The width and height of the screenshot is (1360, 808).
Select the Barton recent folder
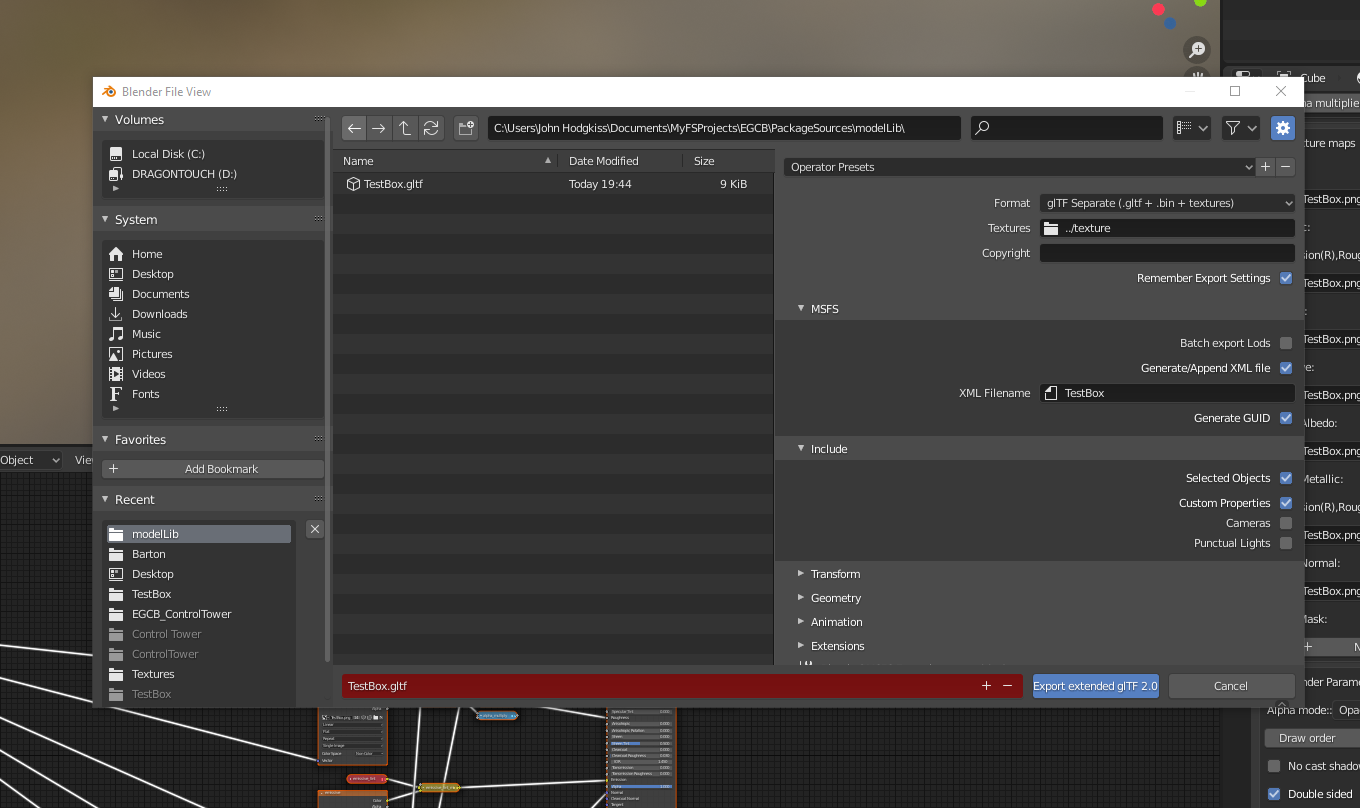[x=149, y=554]
